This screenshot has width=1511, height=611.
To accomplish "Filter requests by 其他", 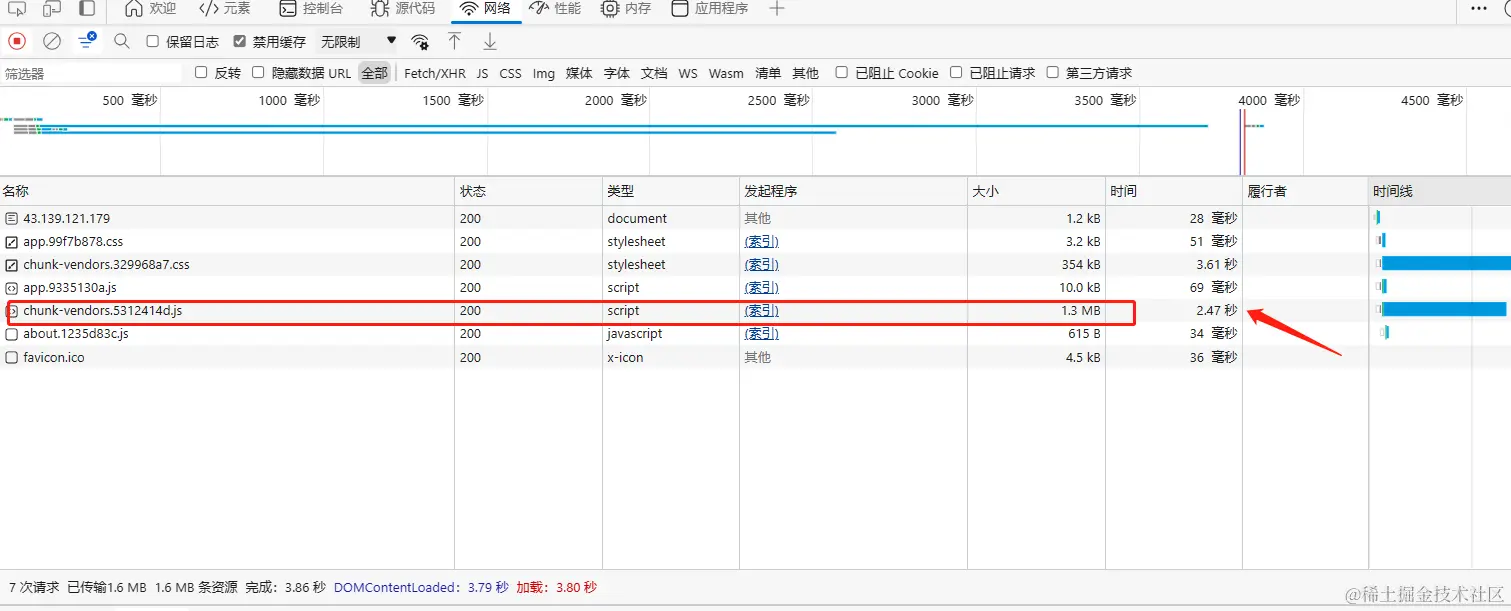I will (805, 73).
